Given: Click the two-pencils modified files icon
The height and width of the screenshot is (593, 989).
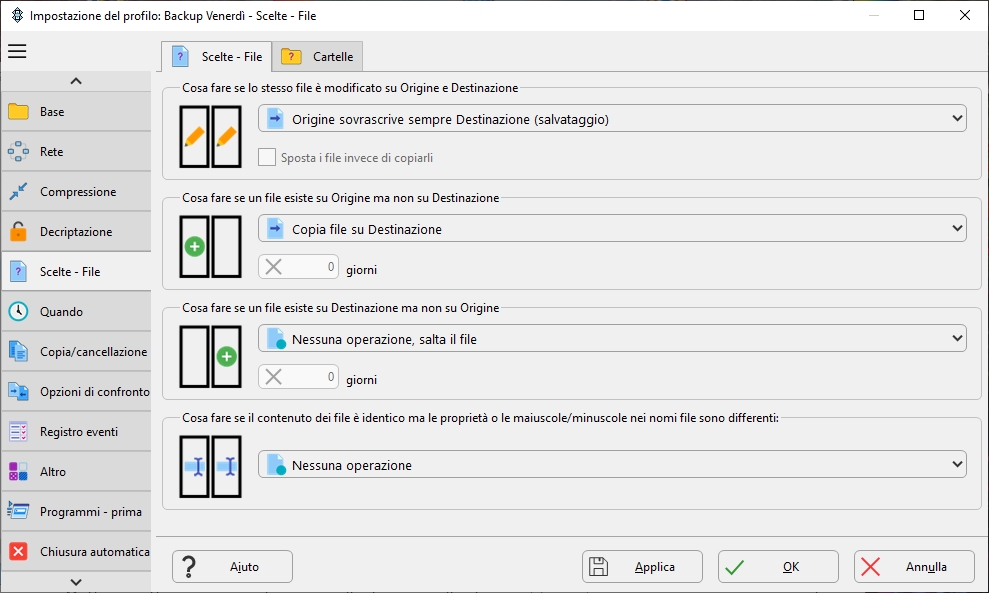Looking at the screenshot, I should point(211,136).
